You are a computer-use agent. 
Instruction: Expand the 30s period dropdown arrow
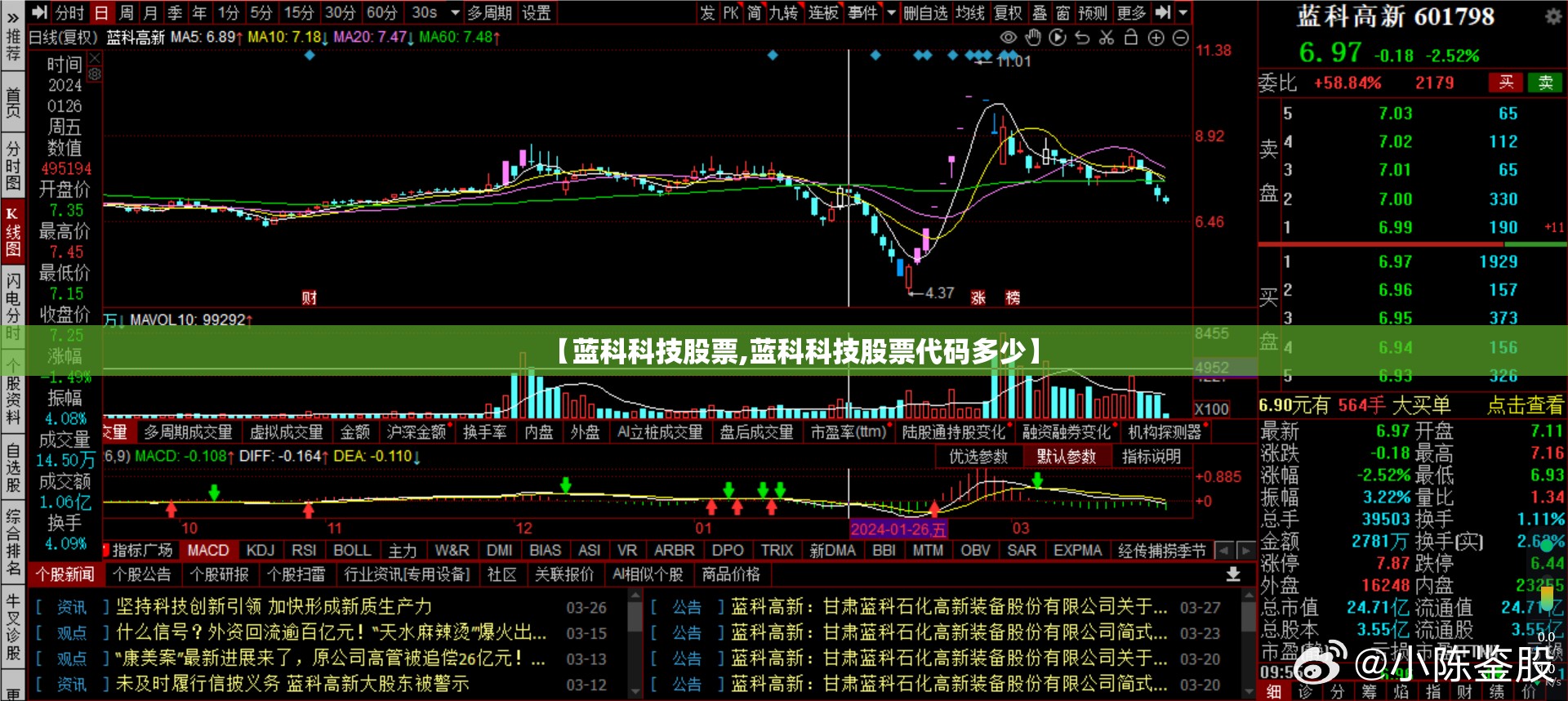click(455, 12)
